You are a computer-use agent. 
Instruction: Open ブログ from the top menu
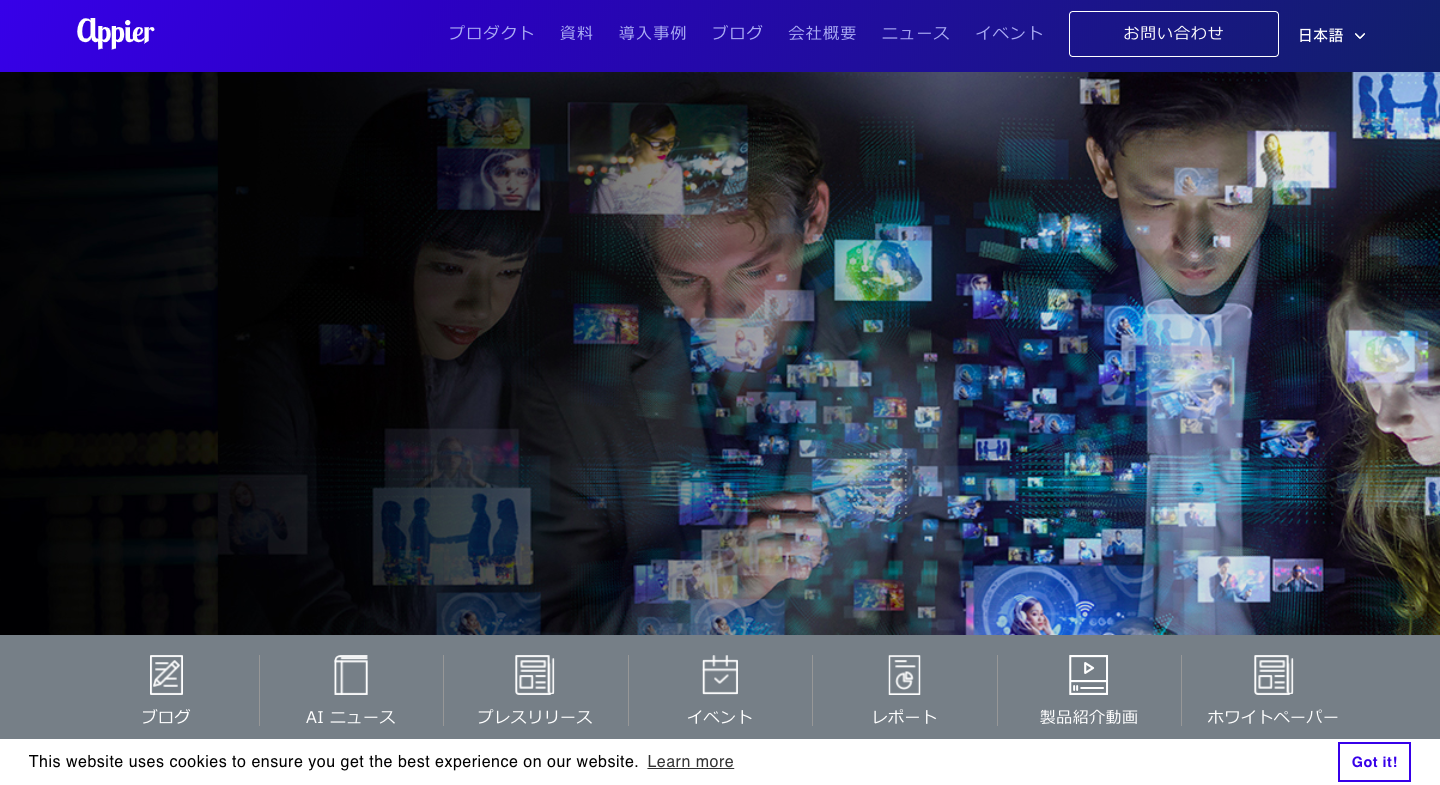737,33
